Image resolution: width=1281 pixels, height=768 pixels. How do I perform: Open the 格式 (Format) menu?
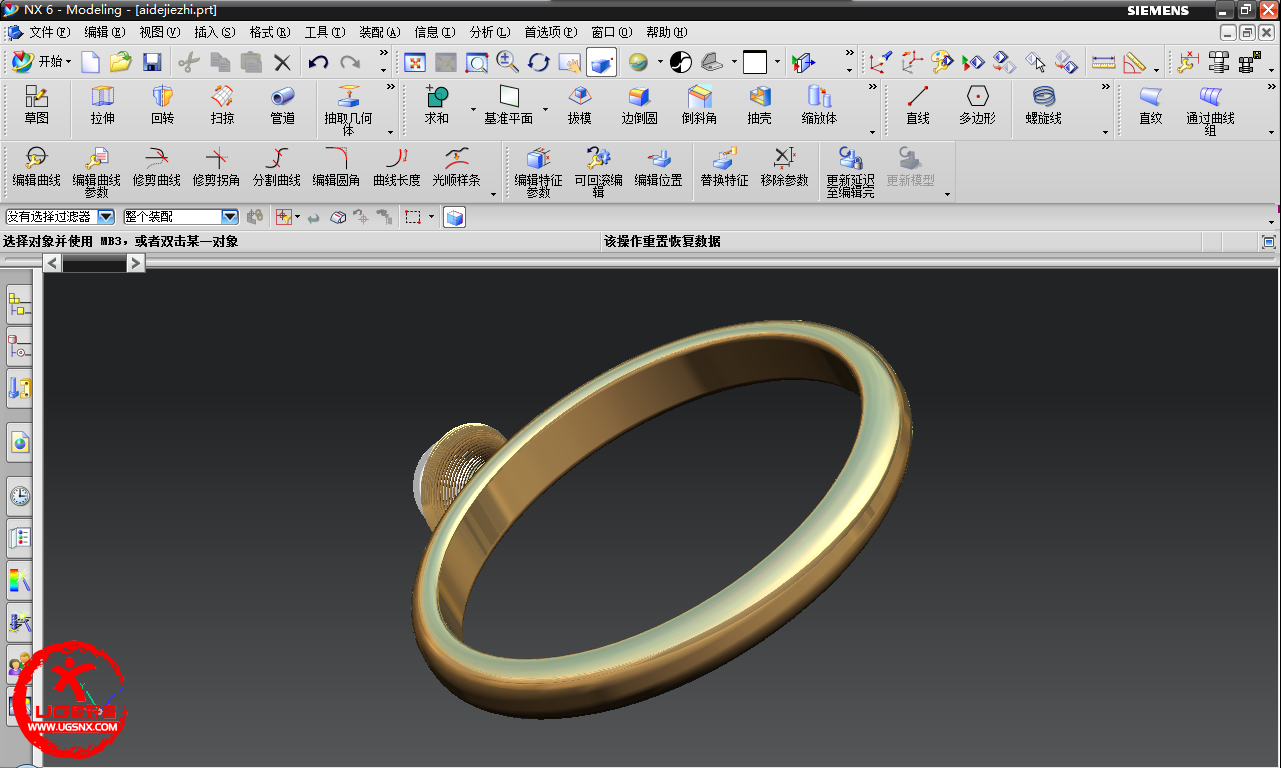[270, 33]
